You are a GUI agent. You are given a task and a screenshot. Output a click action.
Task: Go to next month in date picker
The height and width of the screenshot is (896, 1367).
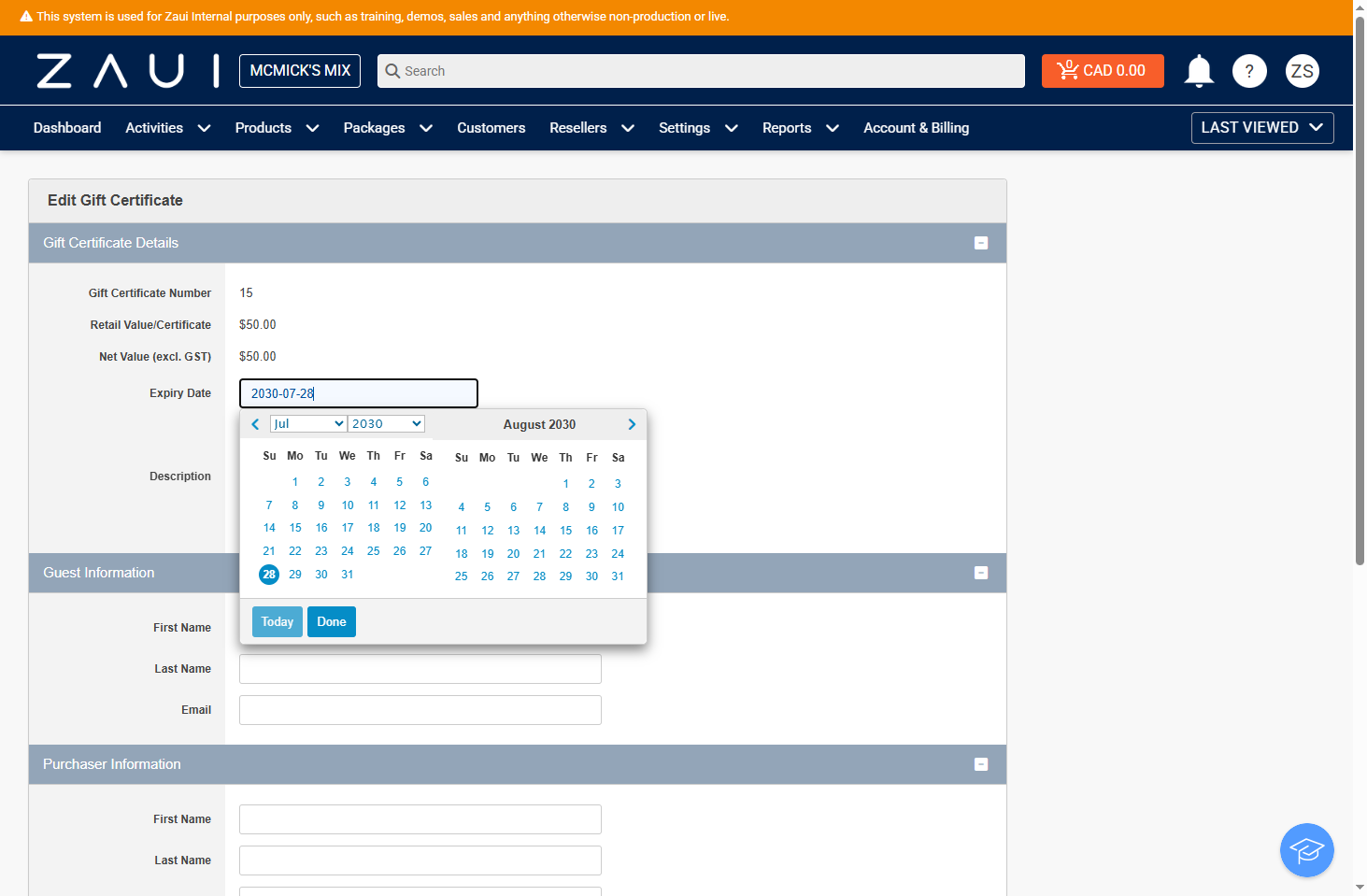(632, 424)
